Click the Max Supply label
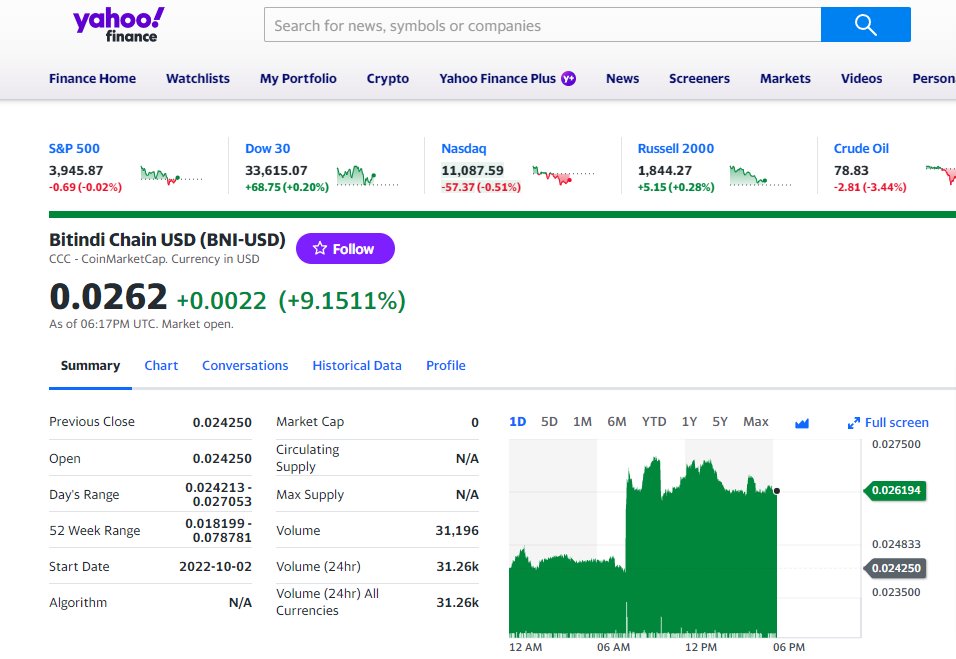 tap(310, 494)
